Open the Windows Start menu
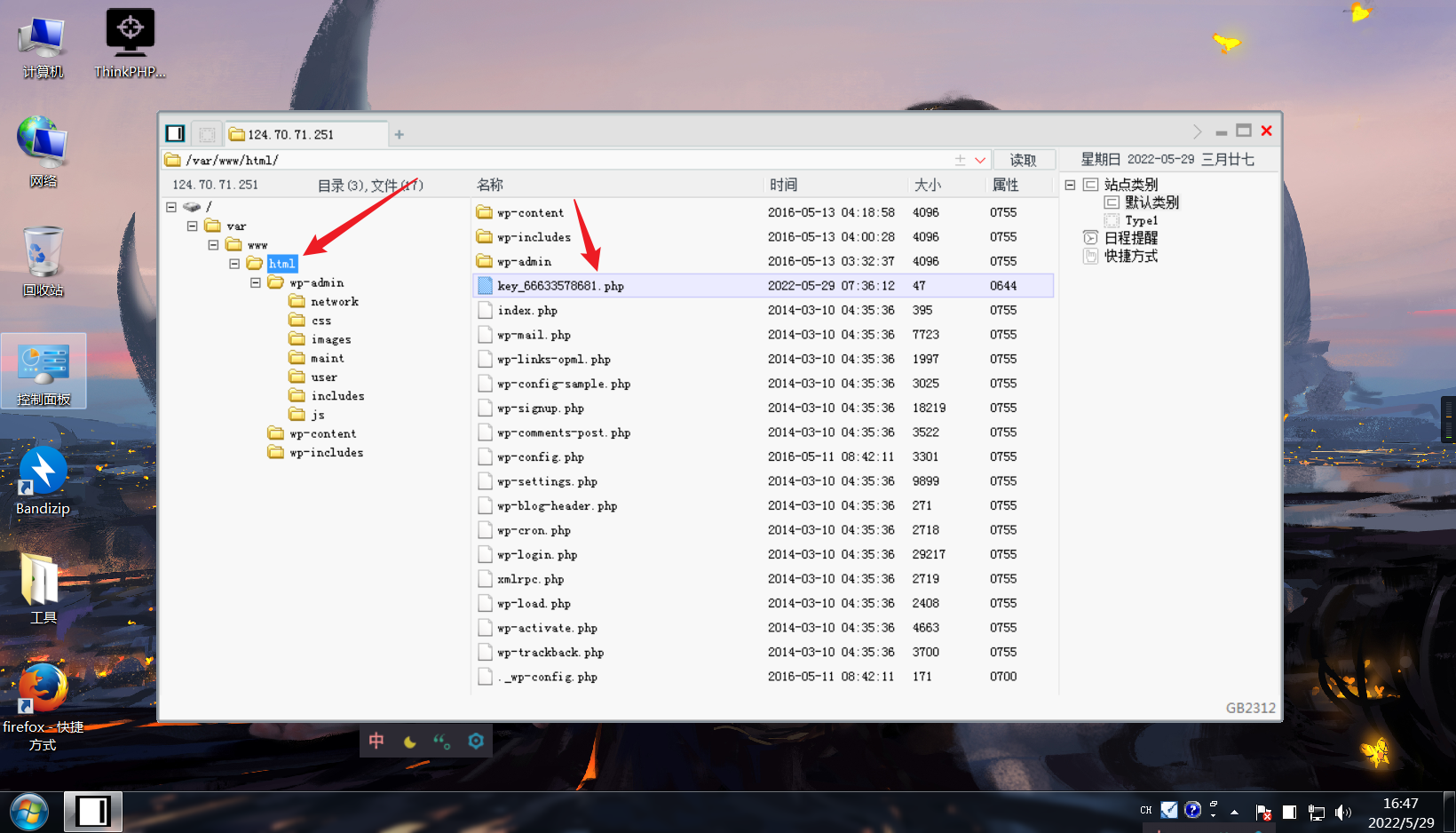This screenshot has height=833, width=1456. (x=29, y=812)
